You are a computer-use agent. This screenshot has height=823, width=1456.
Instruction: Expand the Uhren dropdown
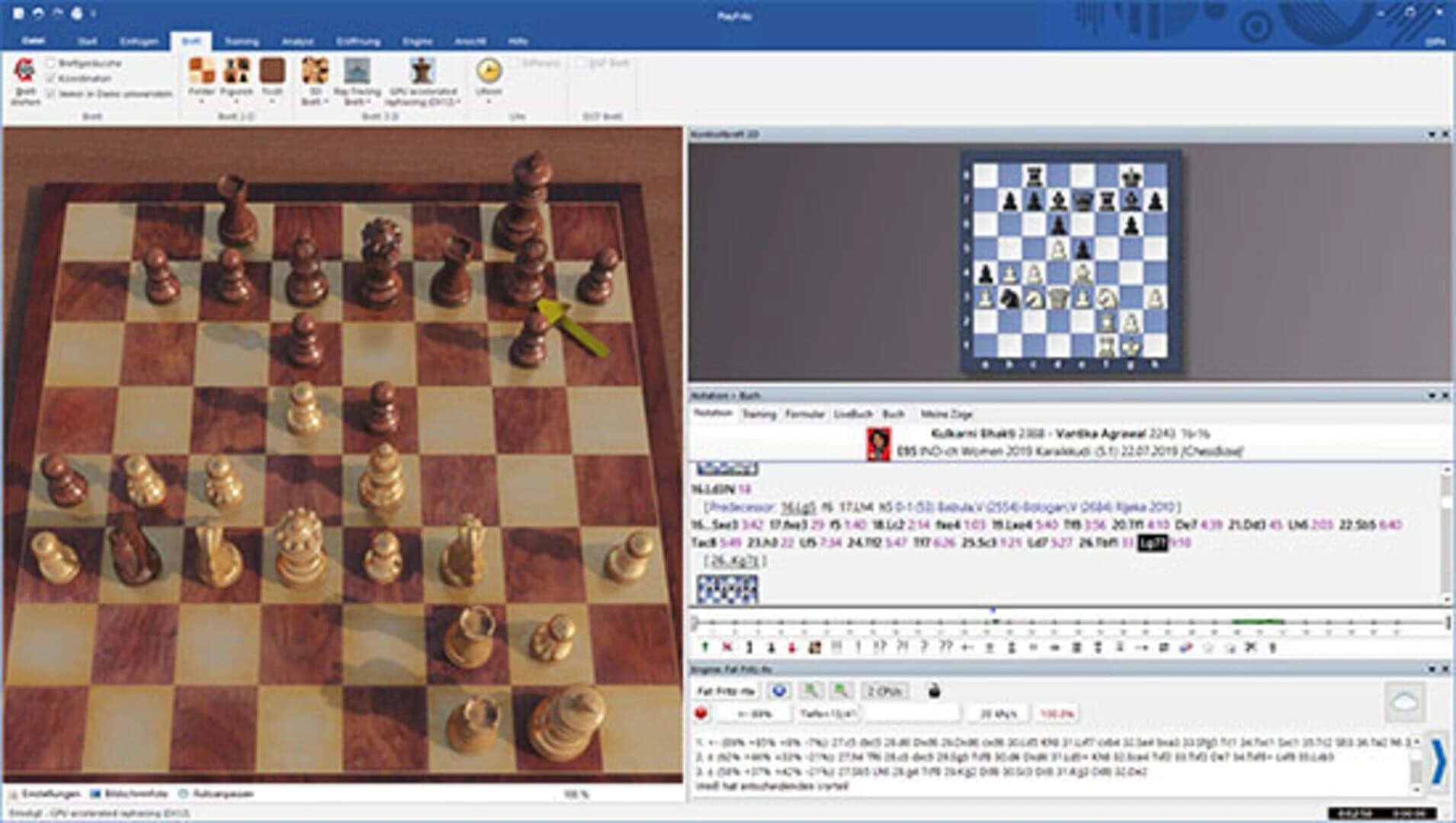[x=488, y=99]
